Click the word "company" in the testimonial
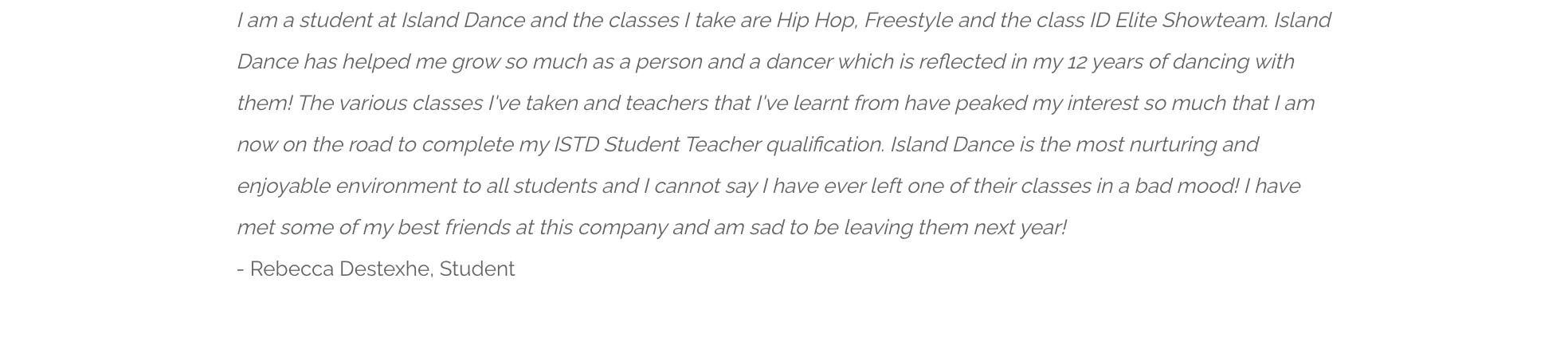 click(x=622, y=228)
